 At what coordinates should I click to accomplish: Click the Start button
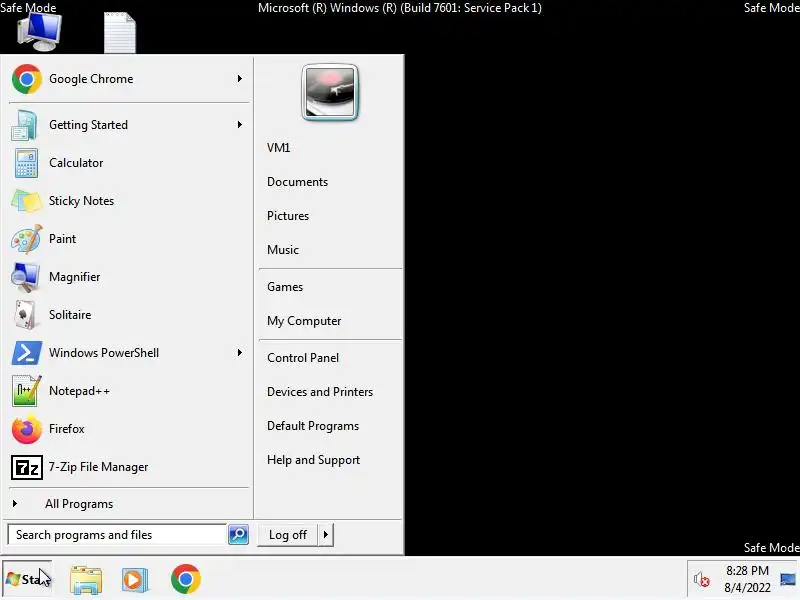[x=27, y=579]
